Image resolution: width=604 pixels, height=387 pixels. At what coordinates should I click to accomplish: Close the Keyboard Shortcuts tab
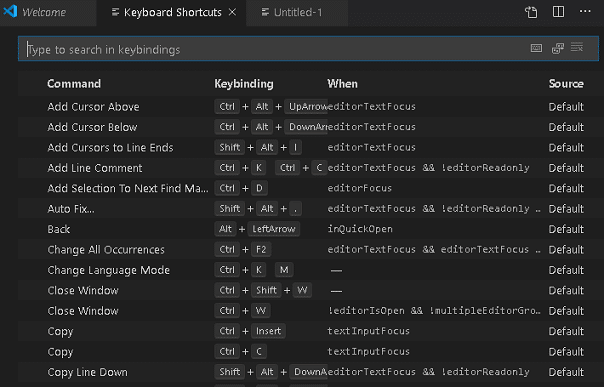coord(232,12)
